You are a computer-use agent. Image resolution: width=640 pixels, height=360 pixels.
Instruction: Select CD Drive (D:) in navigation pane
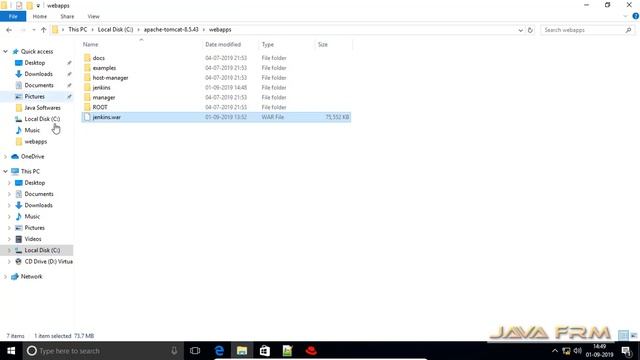pyautogui.click(x=49, y=262)
